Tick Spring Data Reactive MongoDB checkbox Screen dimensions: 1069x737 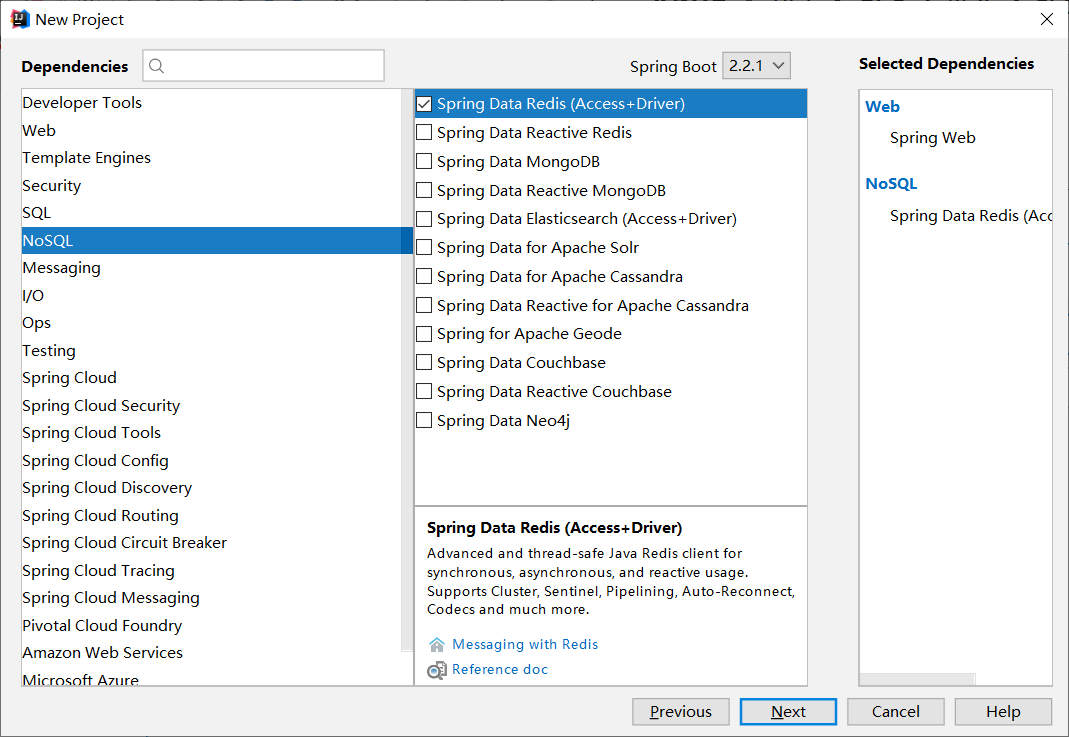click(424, 190)
